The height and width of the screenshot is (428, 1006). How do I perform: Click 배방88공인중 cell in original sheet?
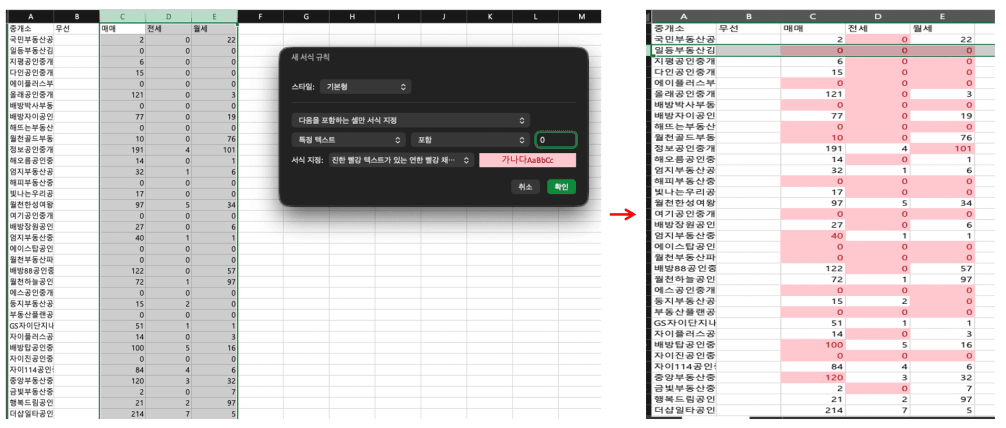click(30, 271)
